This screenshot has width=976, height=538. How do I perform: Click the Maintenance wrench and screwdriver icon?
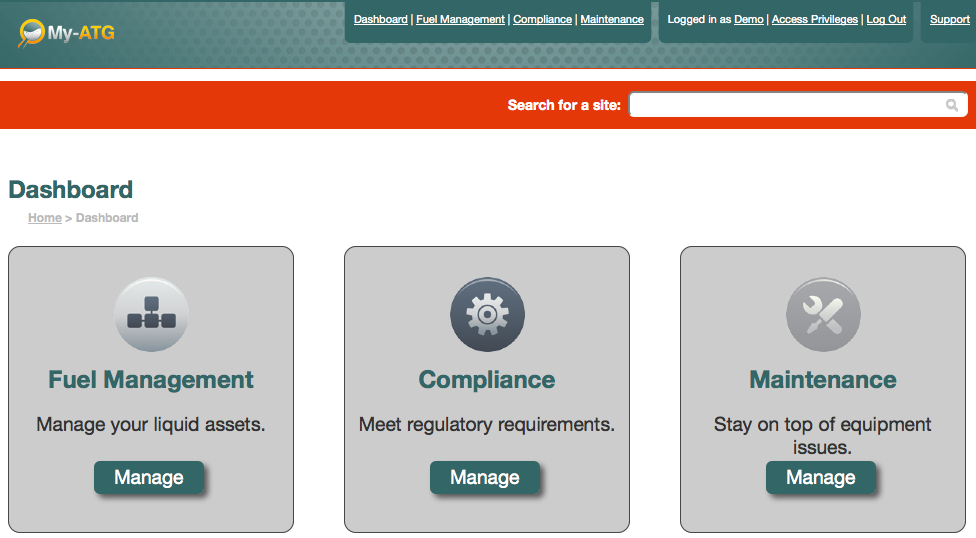coord(823,315)
